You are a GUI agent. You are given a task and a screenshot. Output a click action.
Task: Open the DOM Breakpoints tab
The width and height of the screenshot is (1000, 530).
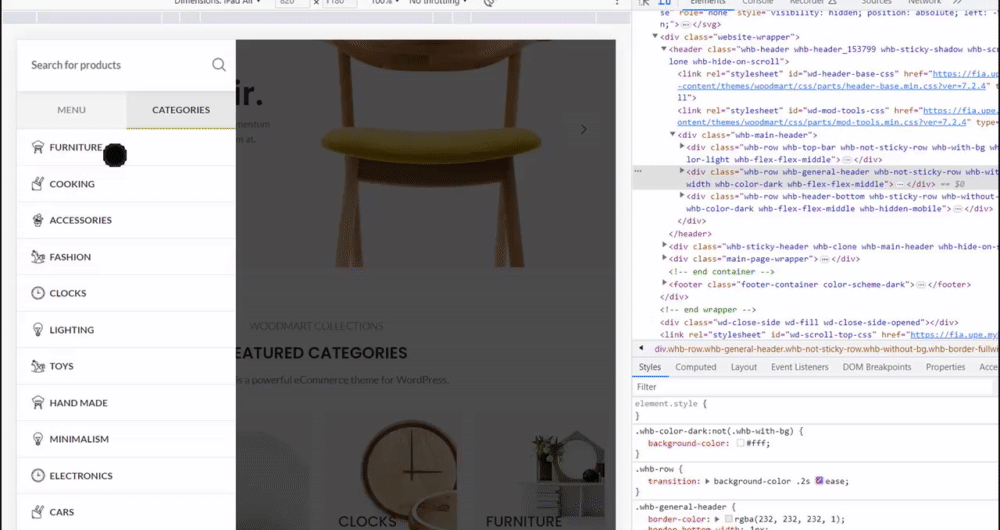pyautogui.click(x=877, y=367)
